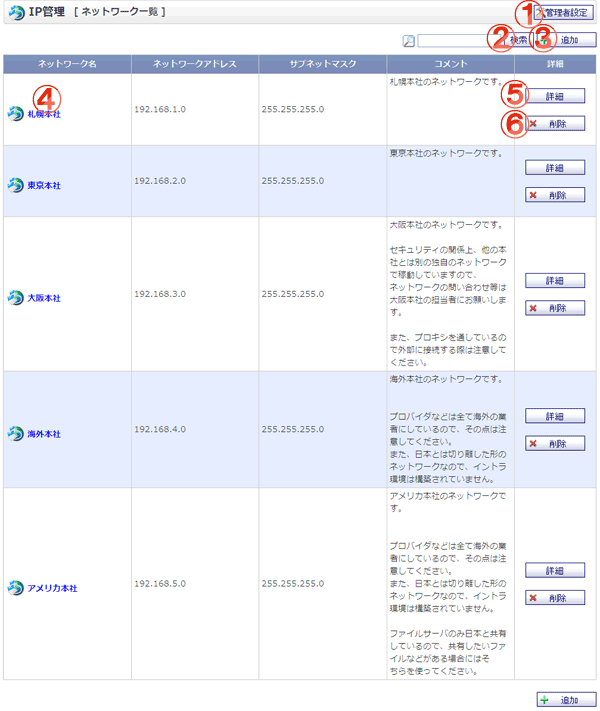Open the 札幌本社 network link
Screen dimensions: 600x711
click(44, 114)
